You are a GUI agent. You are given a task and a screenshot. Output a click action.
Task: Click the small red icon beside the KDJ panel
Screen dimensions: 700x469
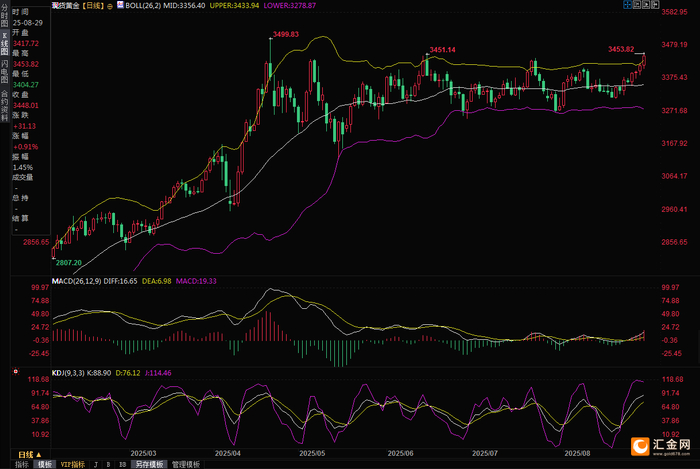(x=16, y=371)
